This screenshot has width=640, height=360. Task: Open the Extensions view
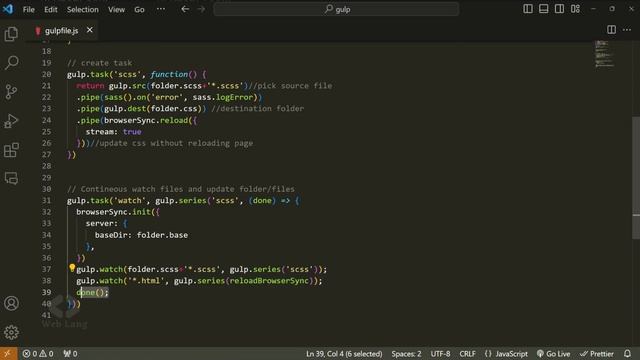coord(11,150)
